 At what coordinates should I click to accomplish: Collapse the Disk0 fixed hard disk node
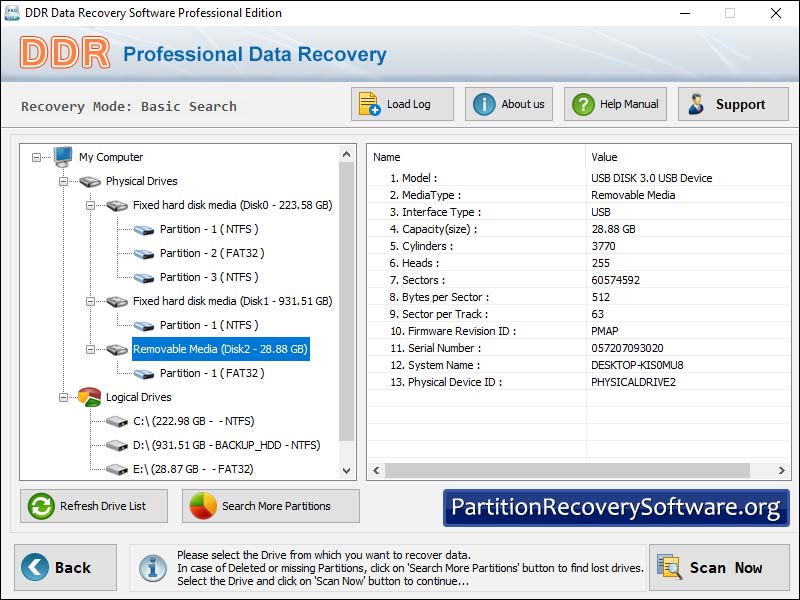coord(91,205)
